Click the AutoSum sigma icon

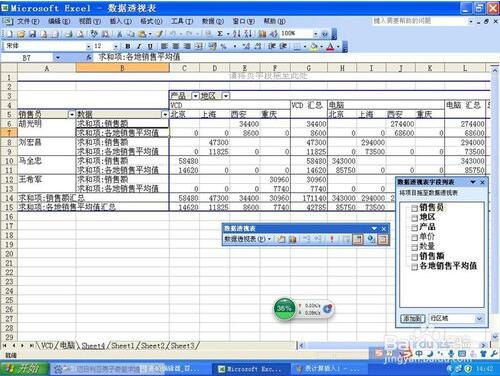tap(220, 34)
